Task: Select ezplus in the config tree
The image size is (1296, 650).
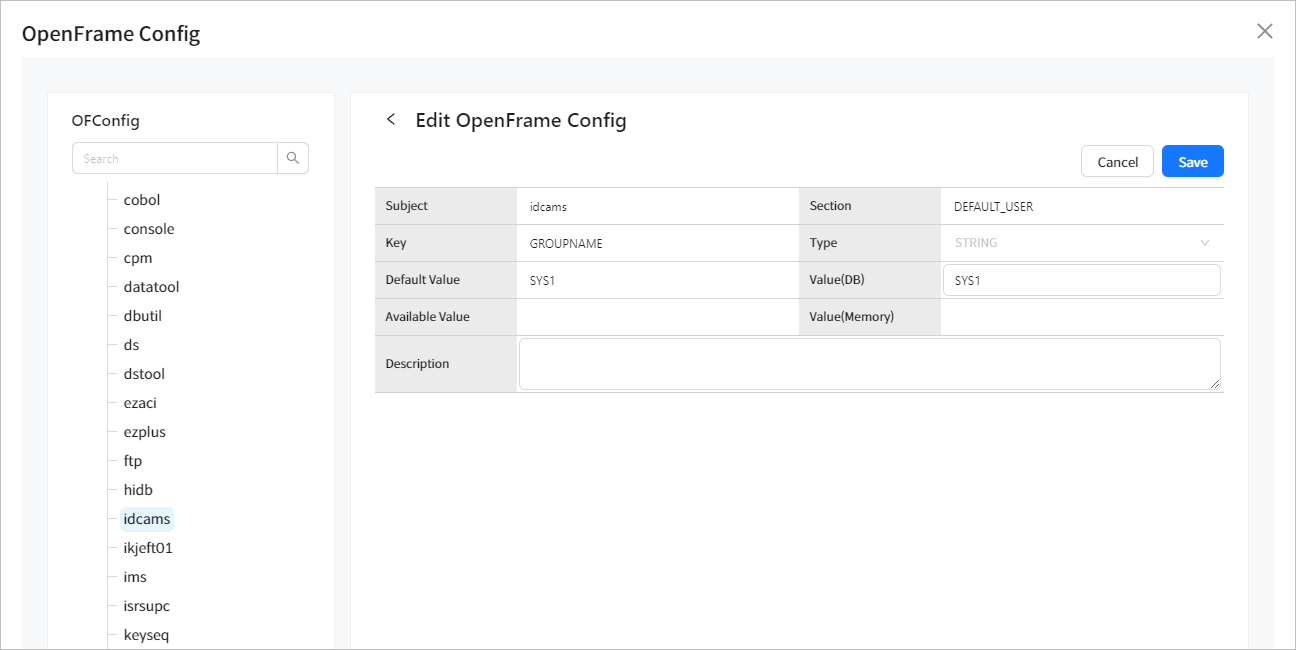Action: click(145, 432)
